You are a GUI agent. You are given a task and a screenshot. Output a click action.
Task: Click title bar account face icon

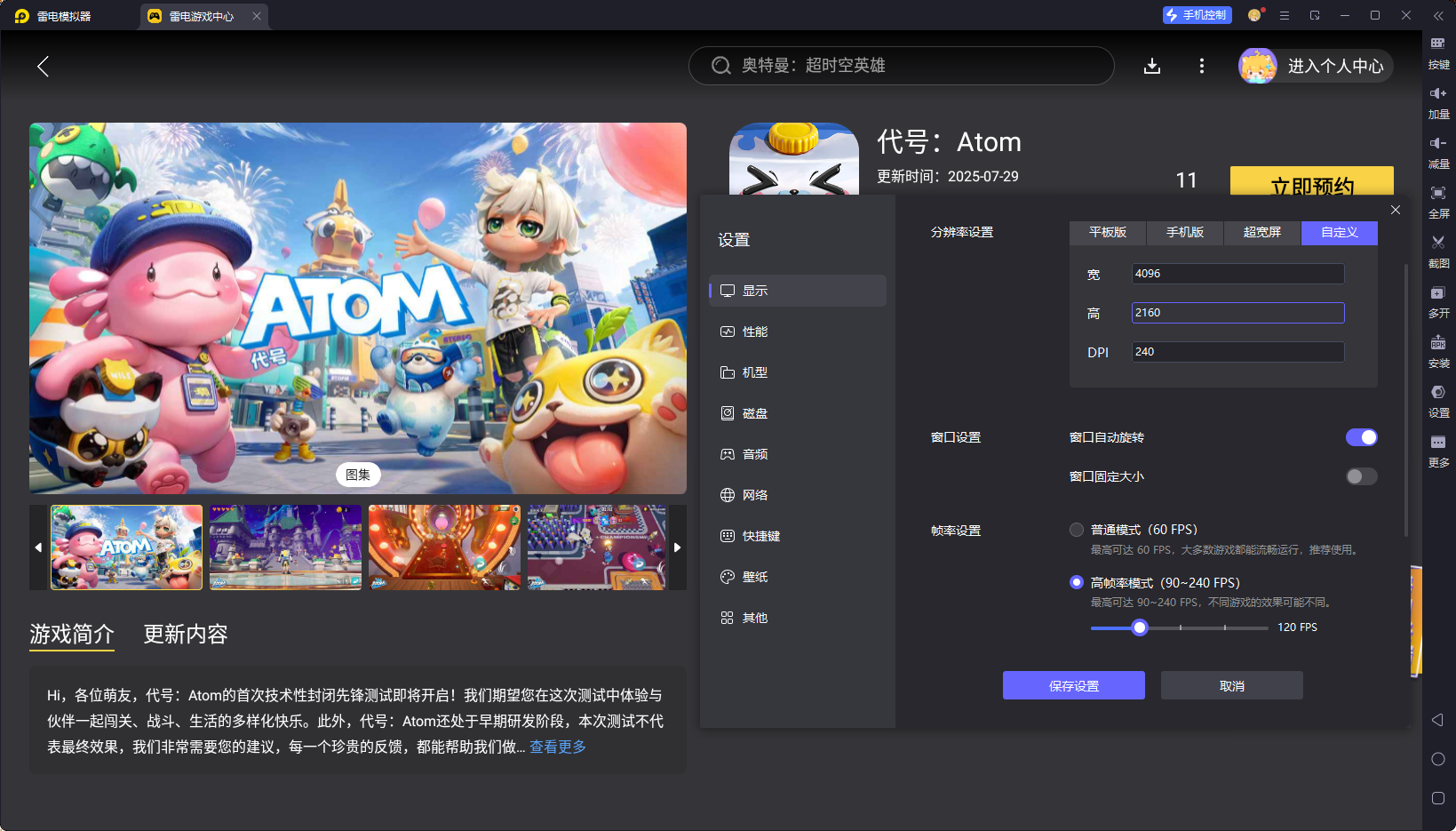click(1254, 15)
